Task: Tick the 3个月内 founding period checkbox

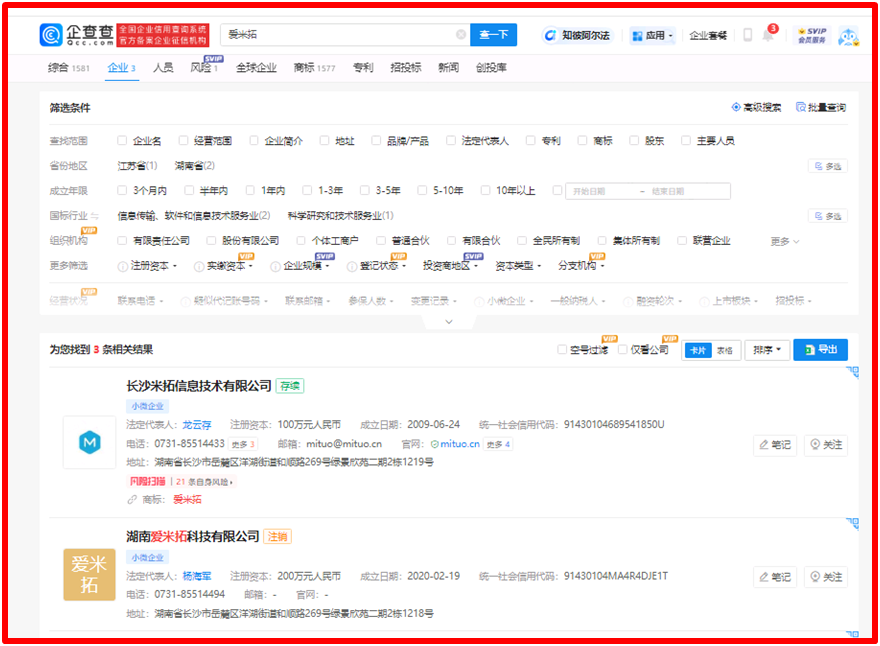Action: 122,190
